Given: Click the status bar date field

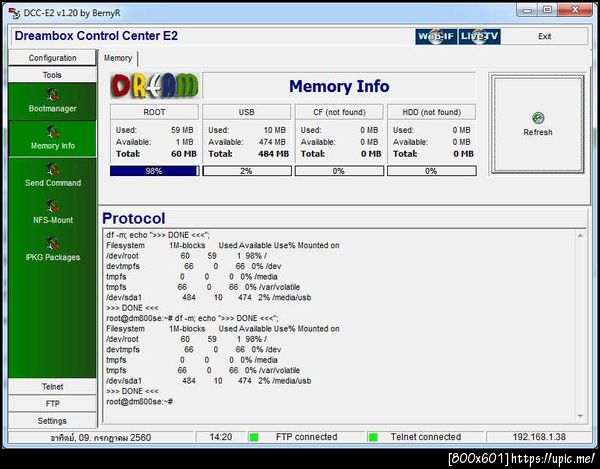Looking at the screenshot, I should 101,437.
